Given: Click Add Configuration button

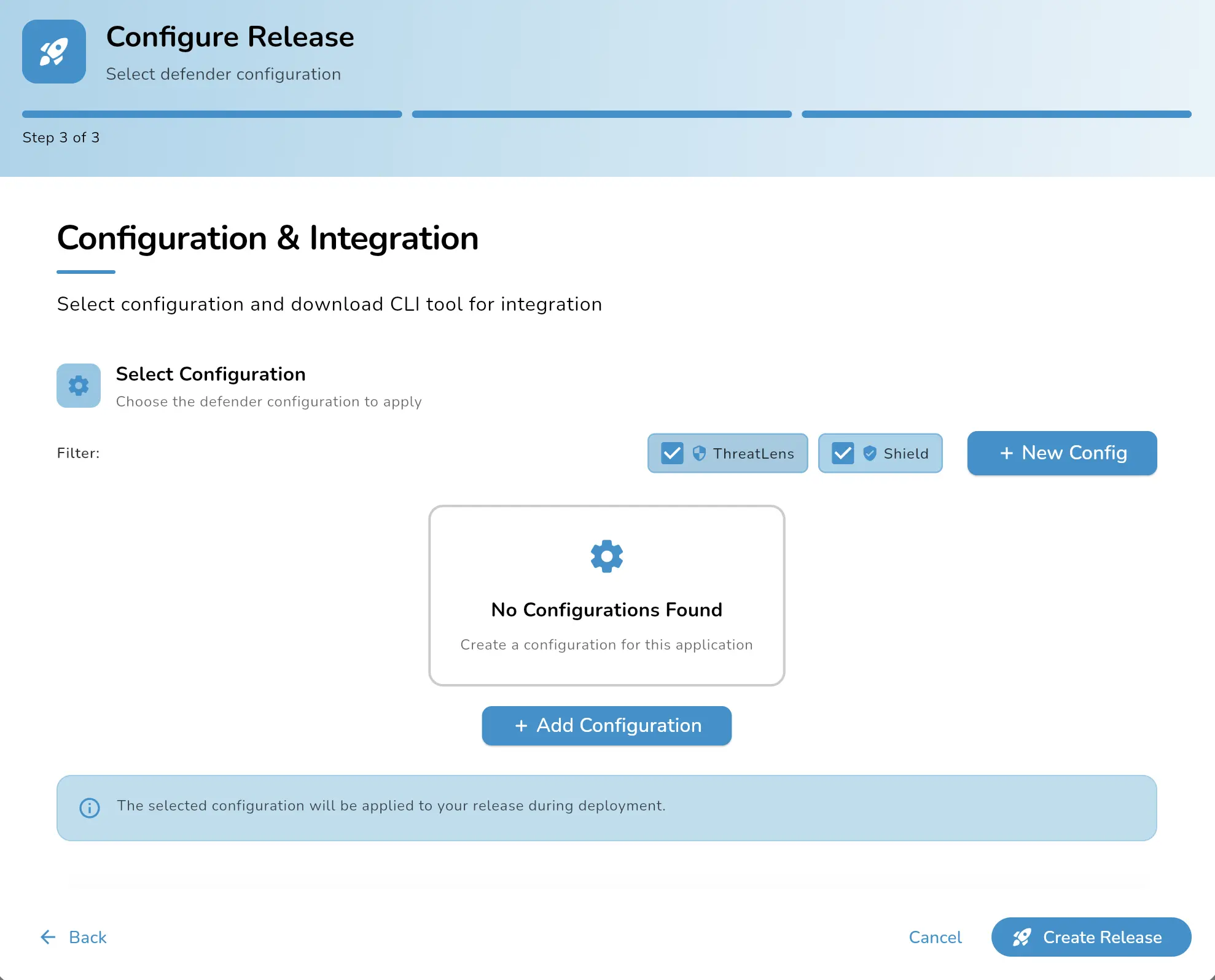Looking at the screenshot, I should pos(607,726).
